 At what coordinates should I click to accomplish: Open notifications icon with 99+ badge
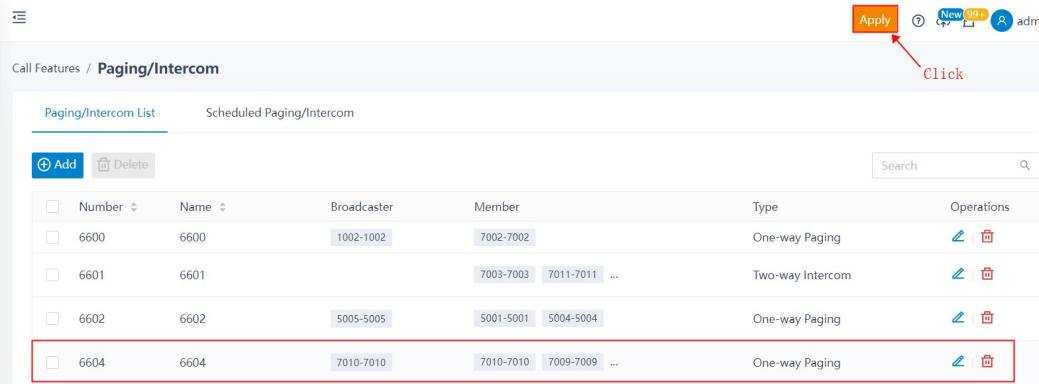[969, 21]
